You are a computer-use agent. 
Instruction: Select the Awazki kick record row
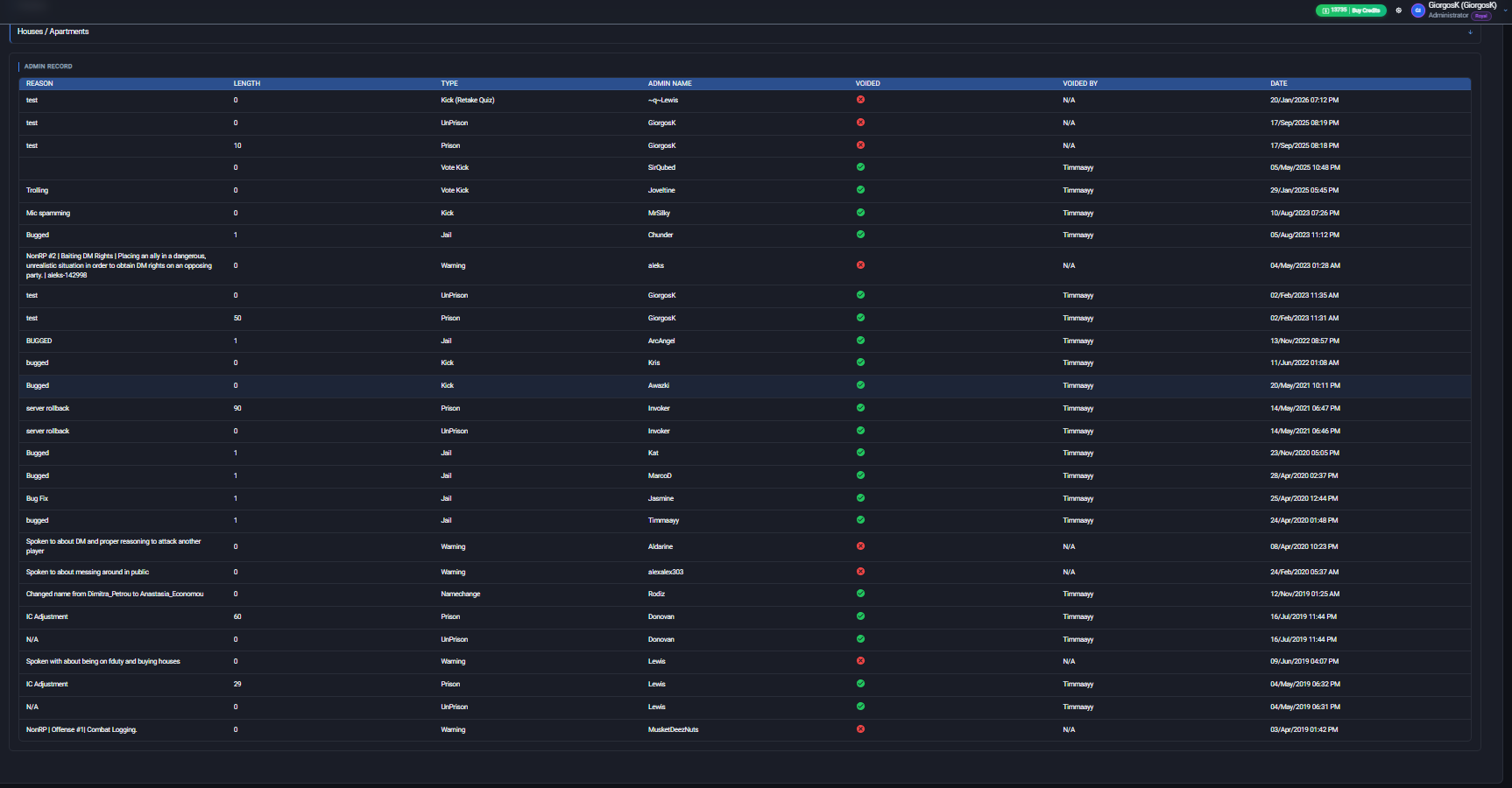pos(745,385)
